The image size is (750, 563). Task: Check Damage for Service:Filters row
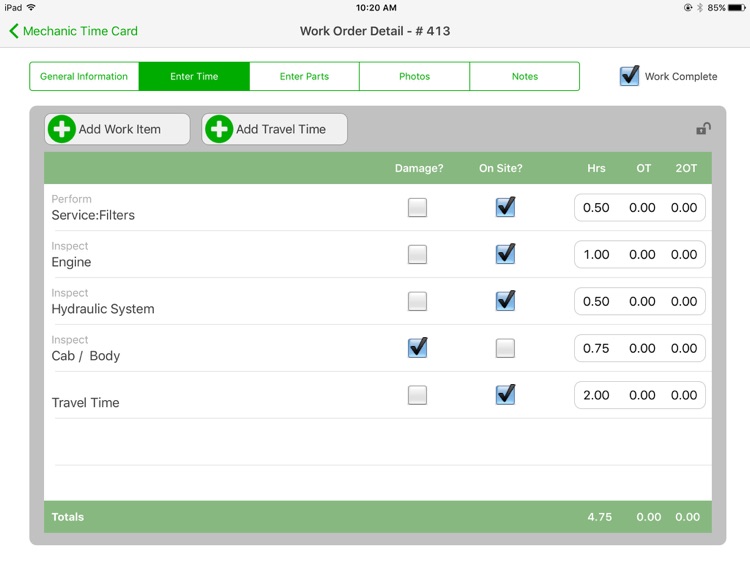coord(417,208)
